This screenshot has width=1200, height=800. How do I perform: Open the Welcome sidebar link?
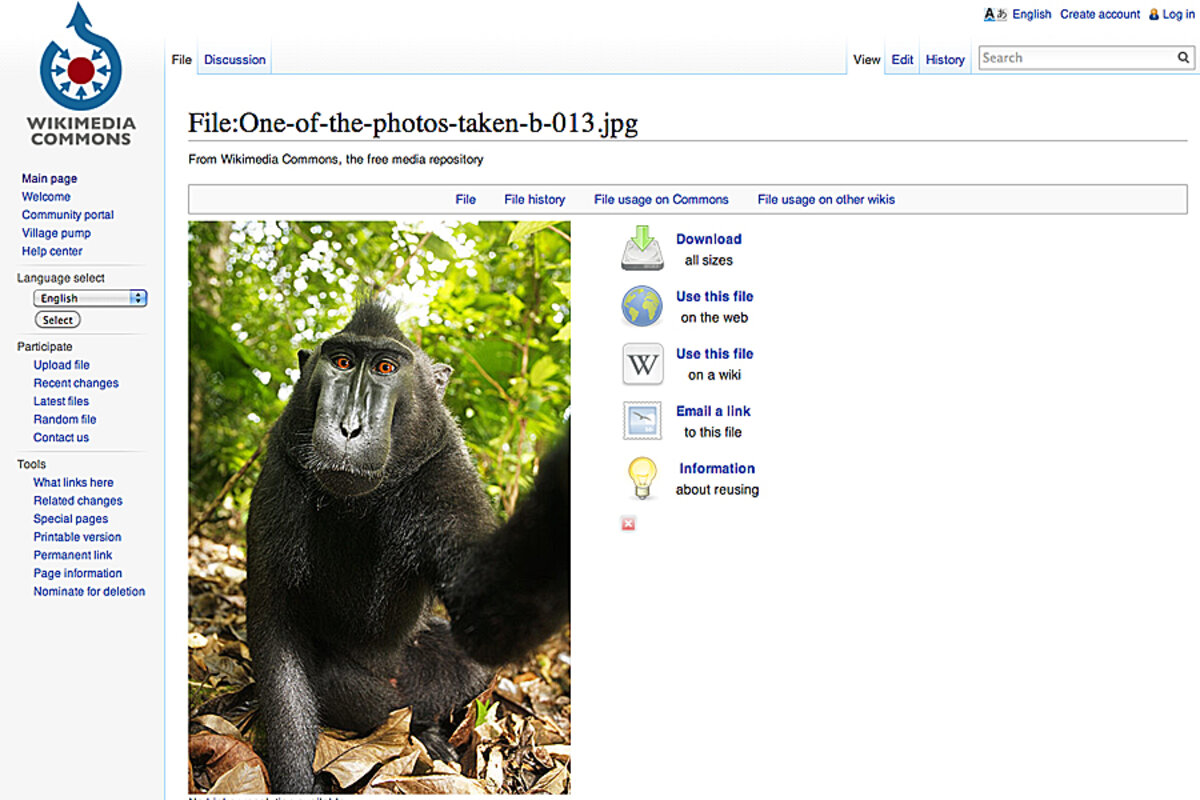point(46,197)
